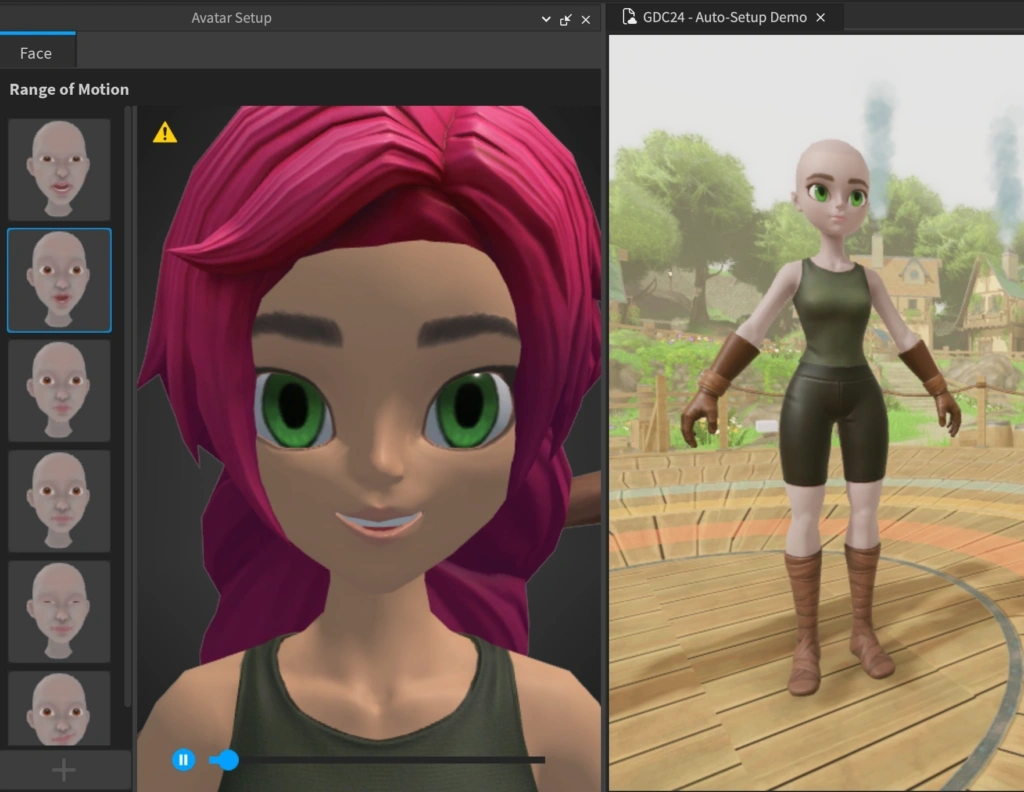Click the middle of the animation timeline track
1024x792 pixels.
tap(390, 760)
